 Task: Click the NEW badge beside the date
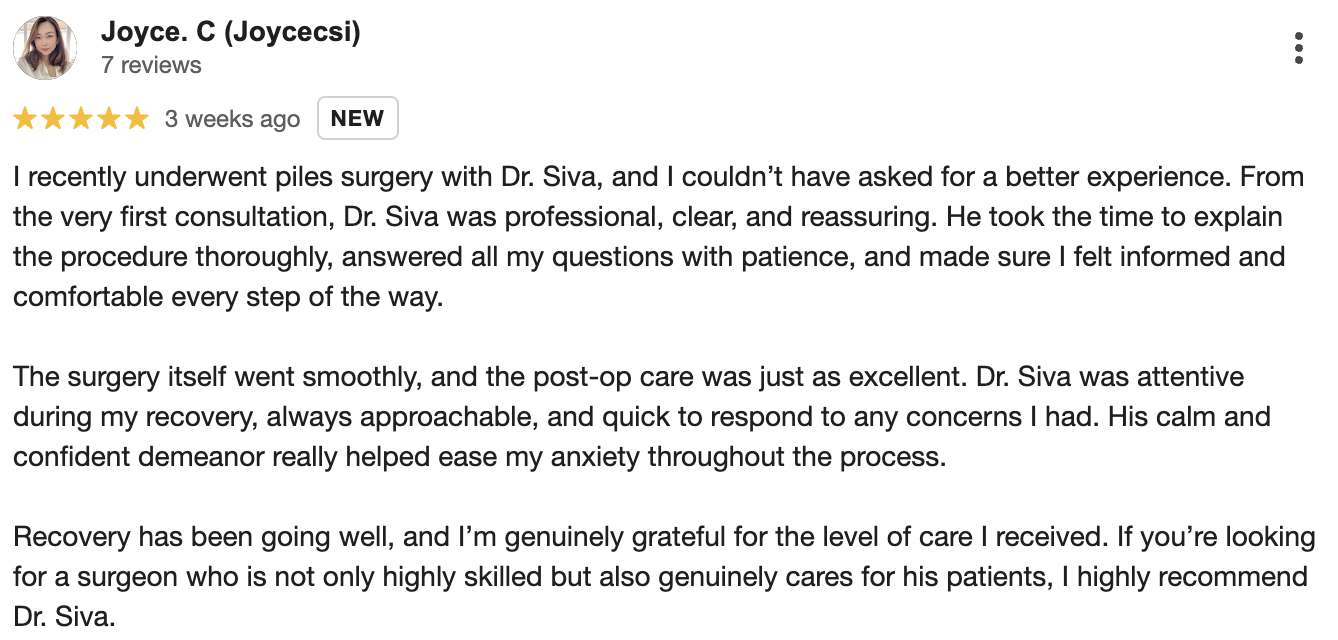coord(358,118)
